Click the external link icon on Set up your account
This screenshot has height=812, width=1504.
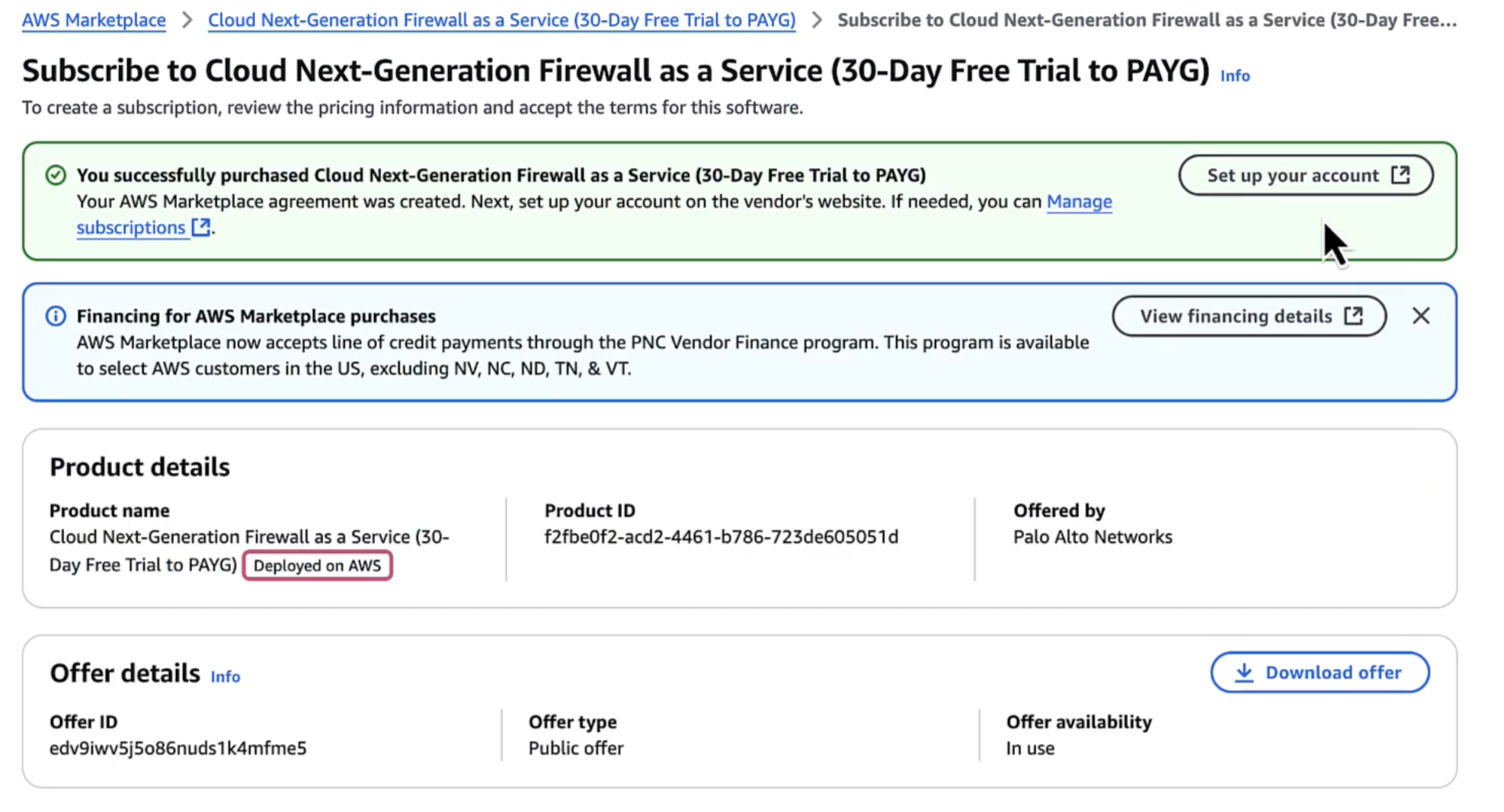click(1400, 175)
